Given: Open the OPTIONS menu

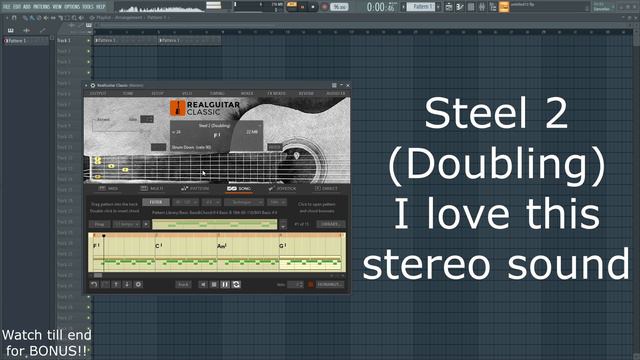Looking at the screenshot, I should [72, 7].
